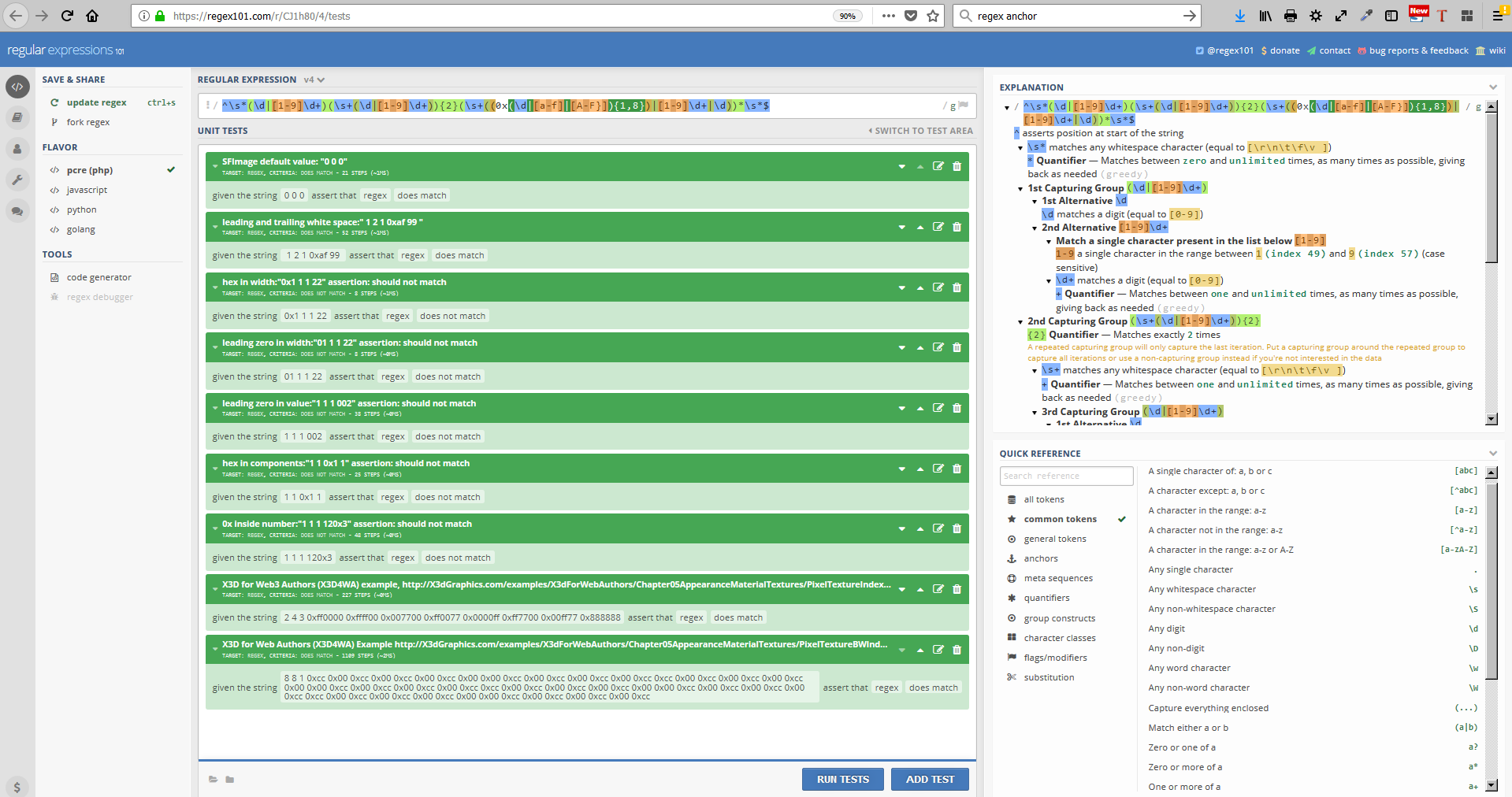
Task: Select common tokens reference category
Action: (1060, 519)
